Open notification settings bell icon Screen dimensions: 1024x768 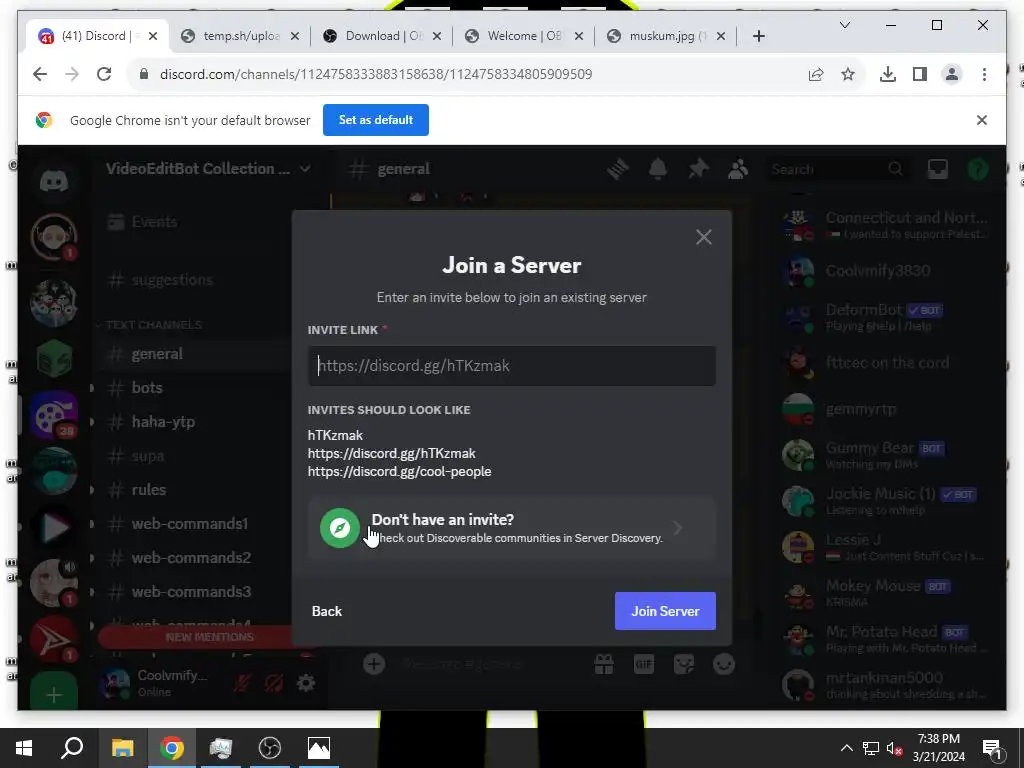[658, 169]
